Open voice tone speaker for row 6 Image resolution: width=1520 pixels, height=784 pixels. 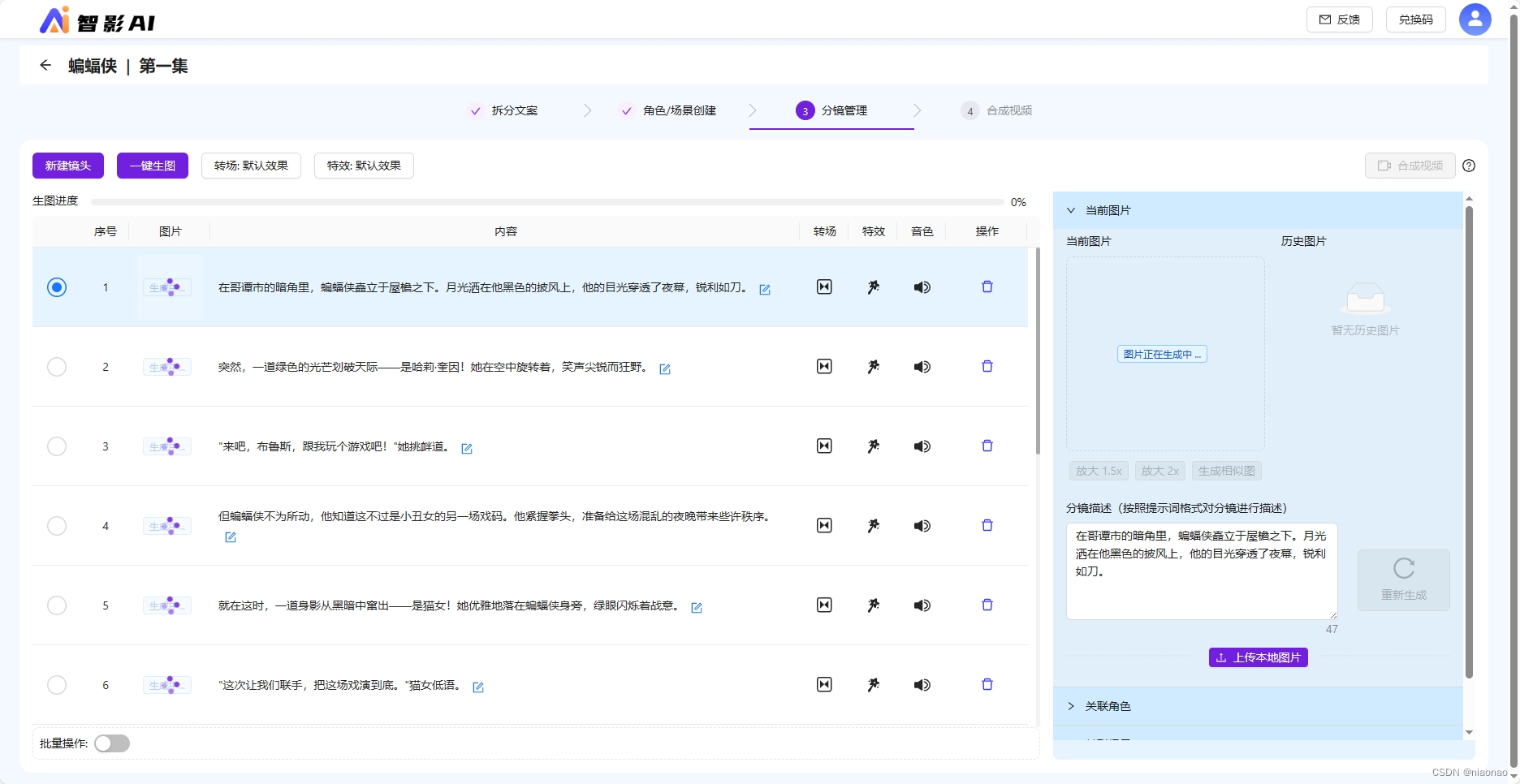922,684
